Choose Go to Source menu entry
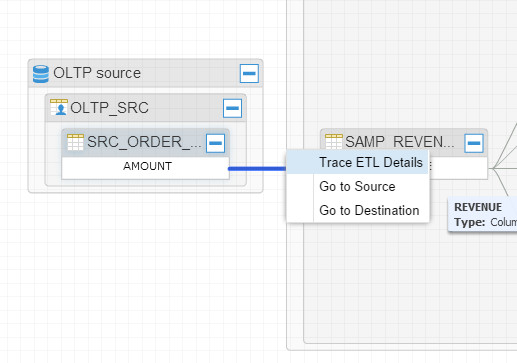517x363 pixels. tap(357, 186)
